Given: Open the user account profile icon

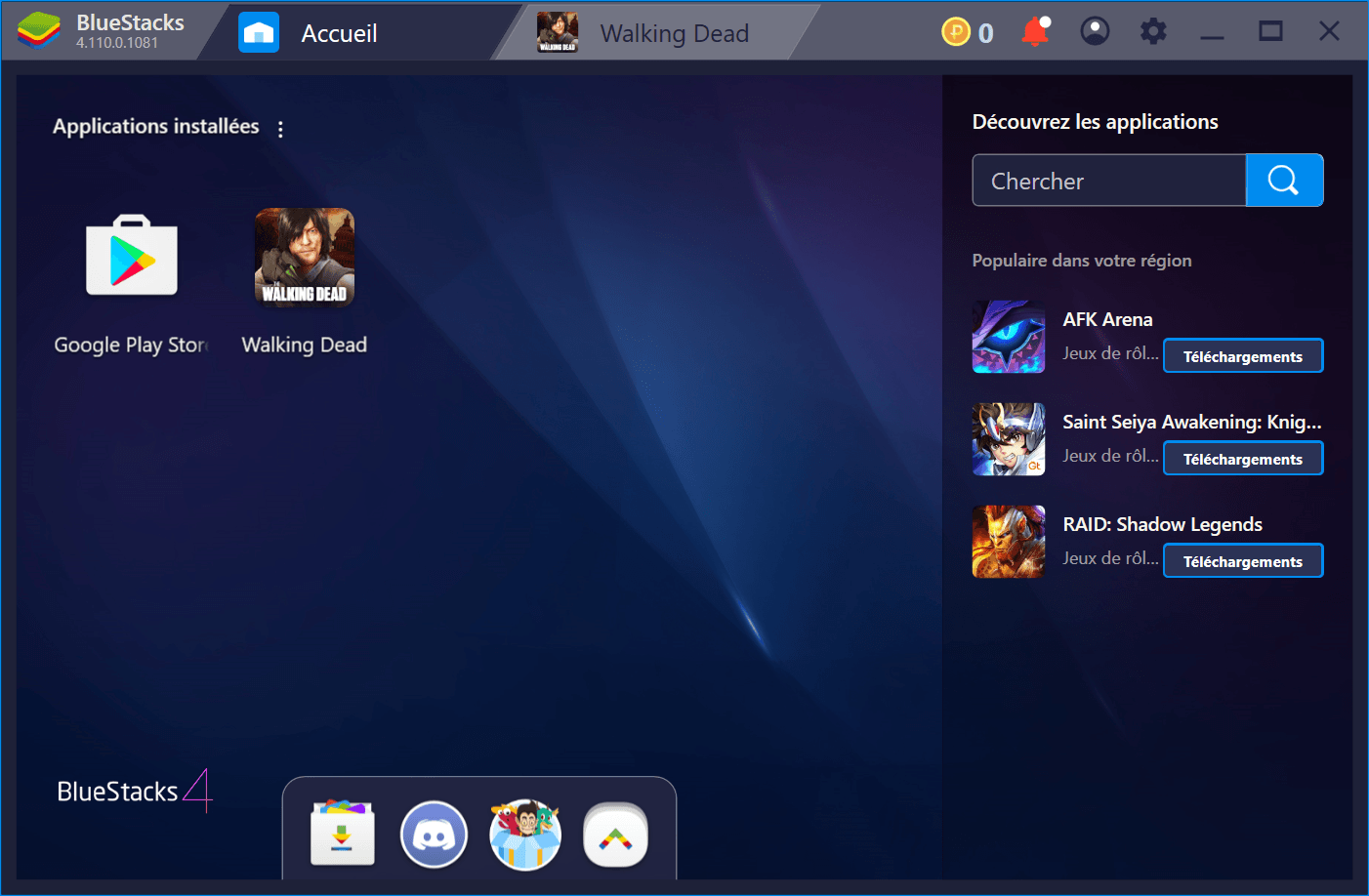Looking at the screenshot, I should pos(1095,31).
